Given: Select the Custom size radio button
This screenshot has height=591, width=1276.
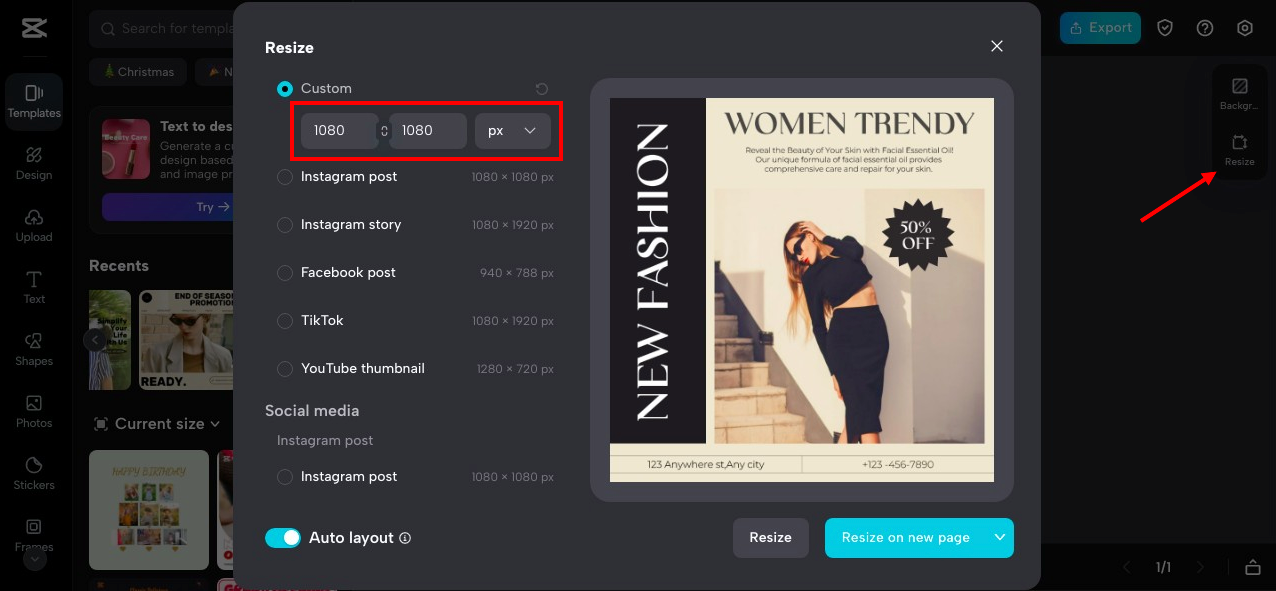Looking at the screenshot, I should pos(285,89).
